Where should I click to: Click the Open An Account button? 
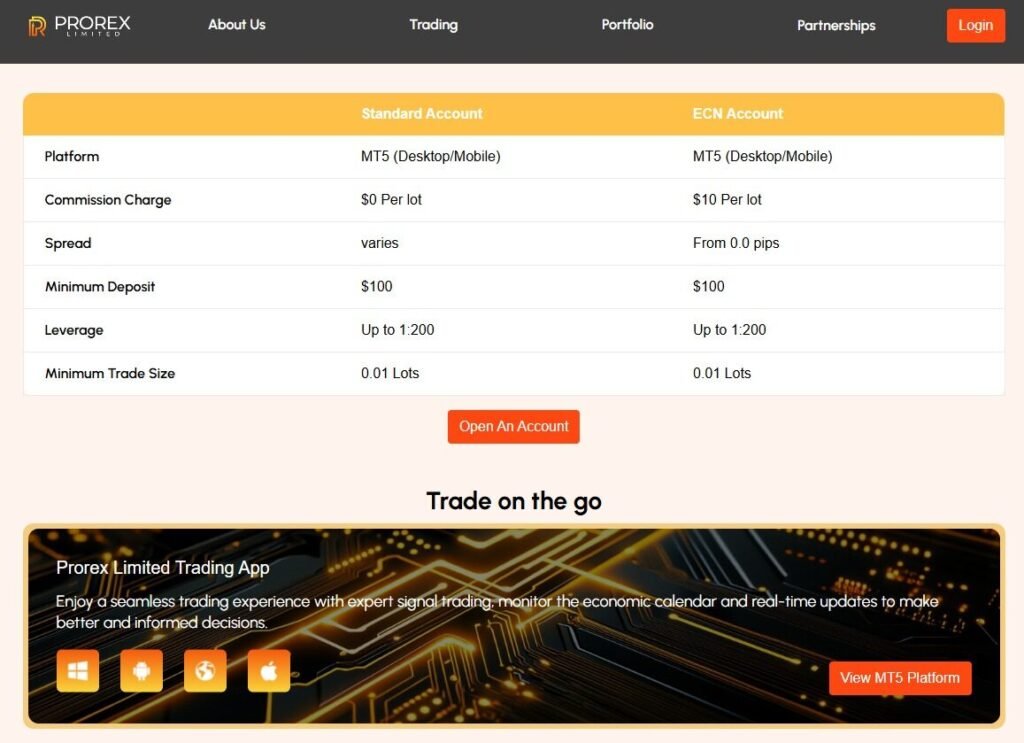[513, 426]
